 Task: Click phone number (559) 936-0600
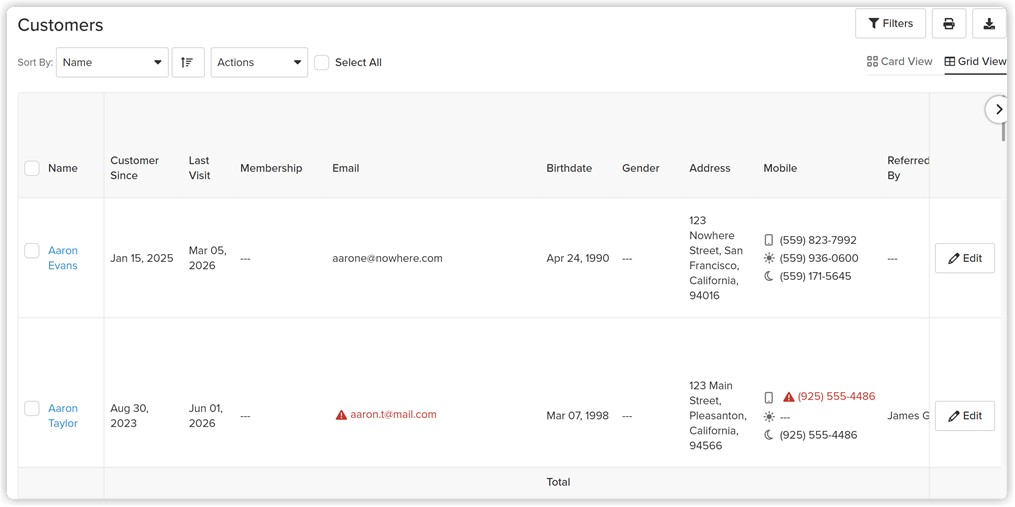819,258
